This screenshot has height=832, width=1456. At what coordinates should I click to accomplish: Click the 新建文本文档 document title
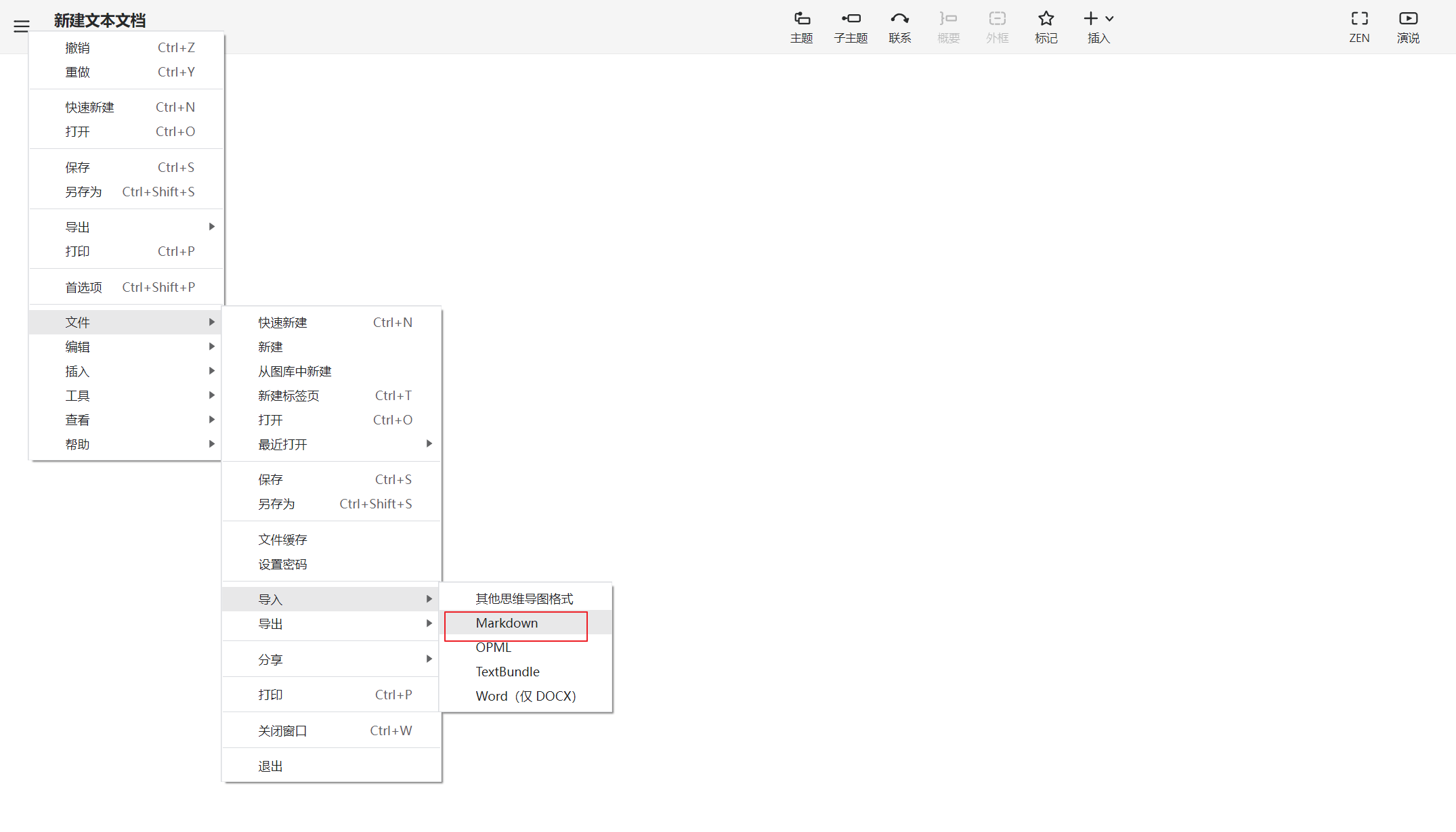(x=100, y=20)
